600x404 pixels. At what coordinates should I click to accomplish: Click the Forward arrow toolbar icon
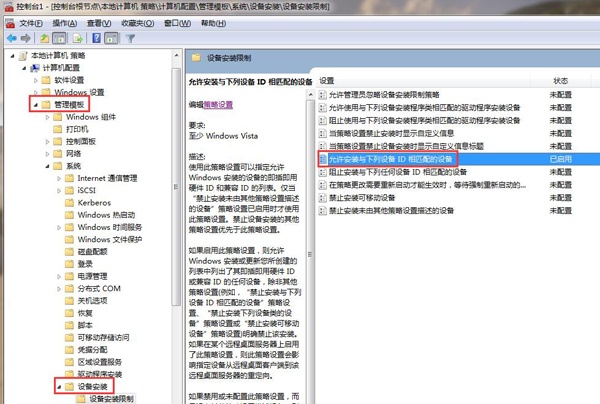pos(28,38)
